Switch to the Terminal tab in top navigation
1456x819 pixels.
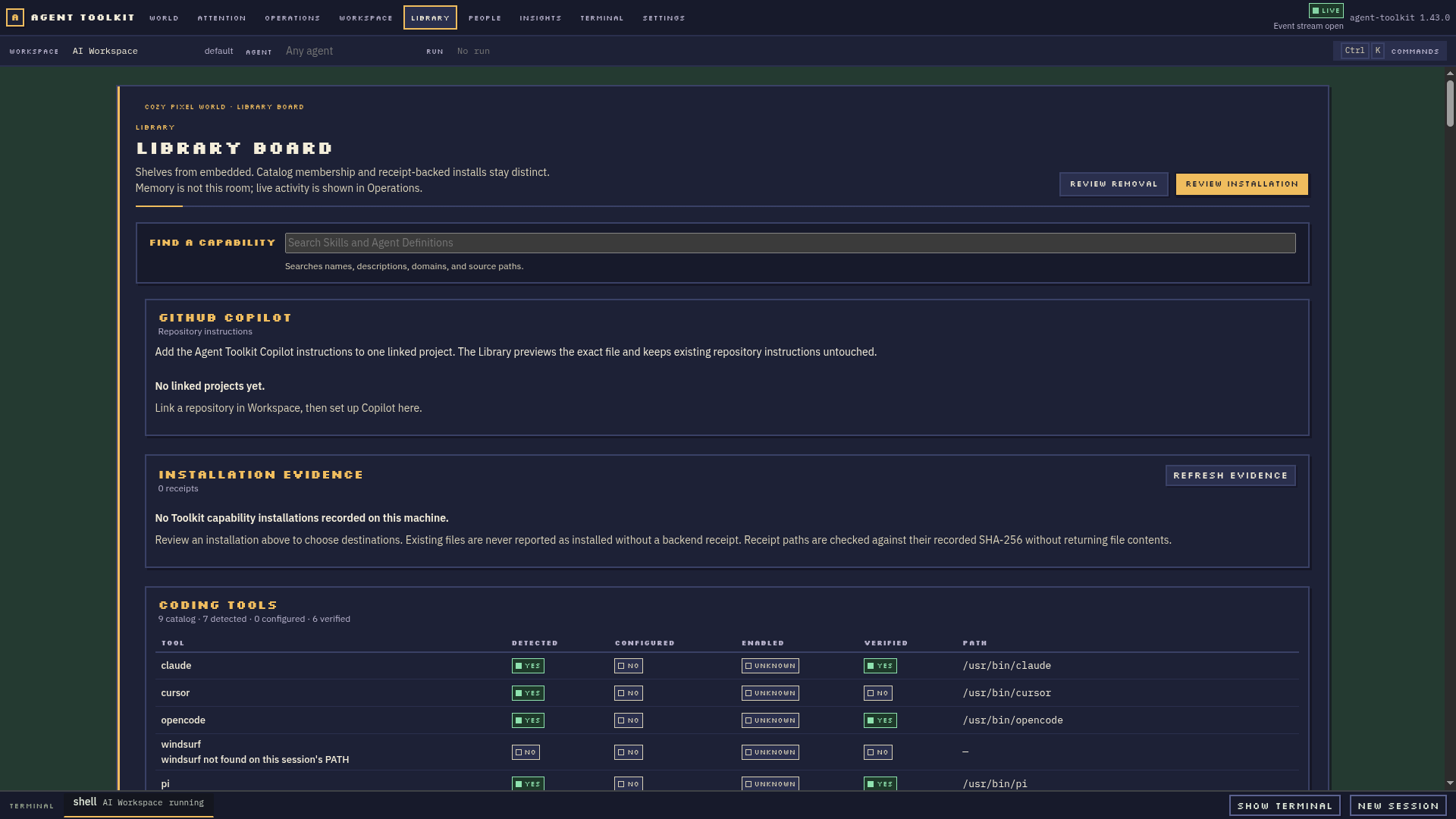(x=602, y=17)
